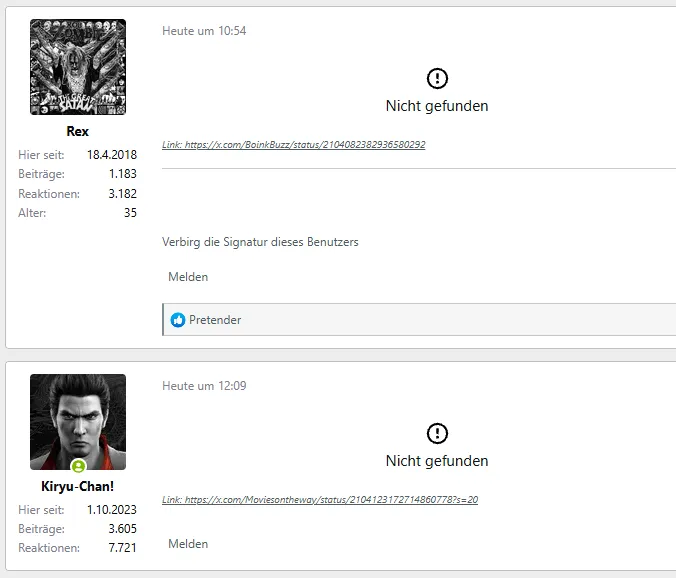Open the Rex username profile link
This screenshot has height=578, width=676.
click(x=78, y=131)
